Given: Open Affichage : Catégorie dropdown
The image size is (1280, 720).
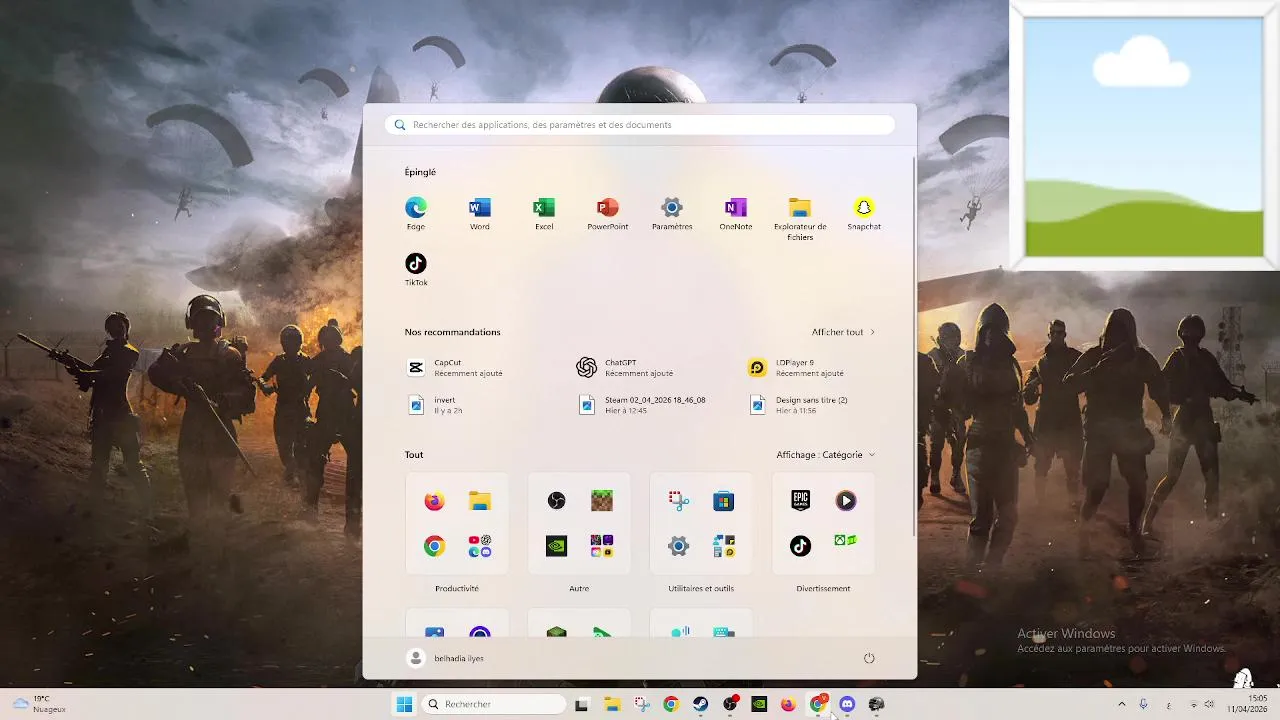Looking at the screenshot, I should click(825, 455).
